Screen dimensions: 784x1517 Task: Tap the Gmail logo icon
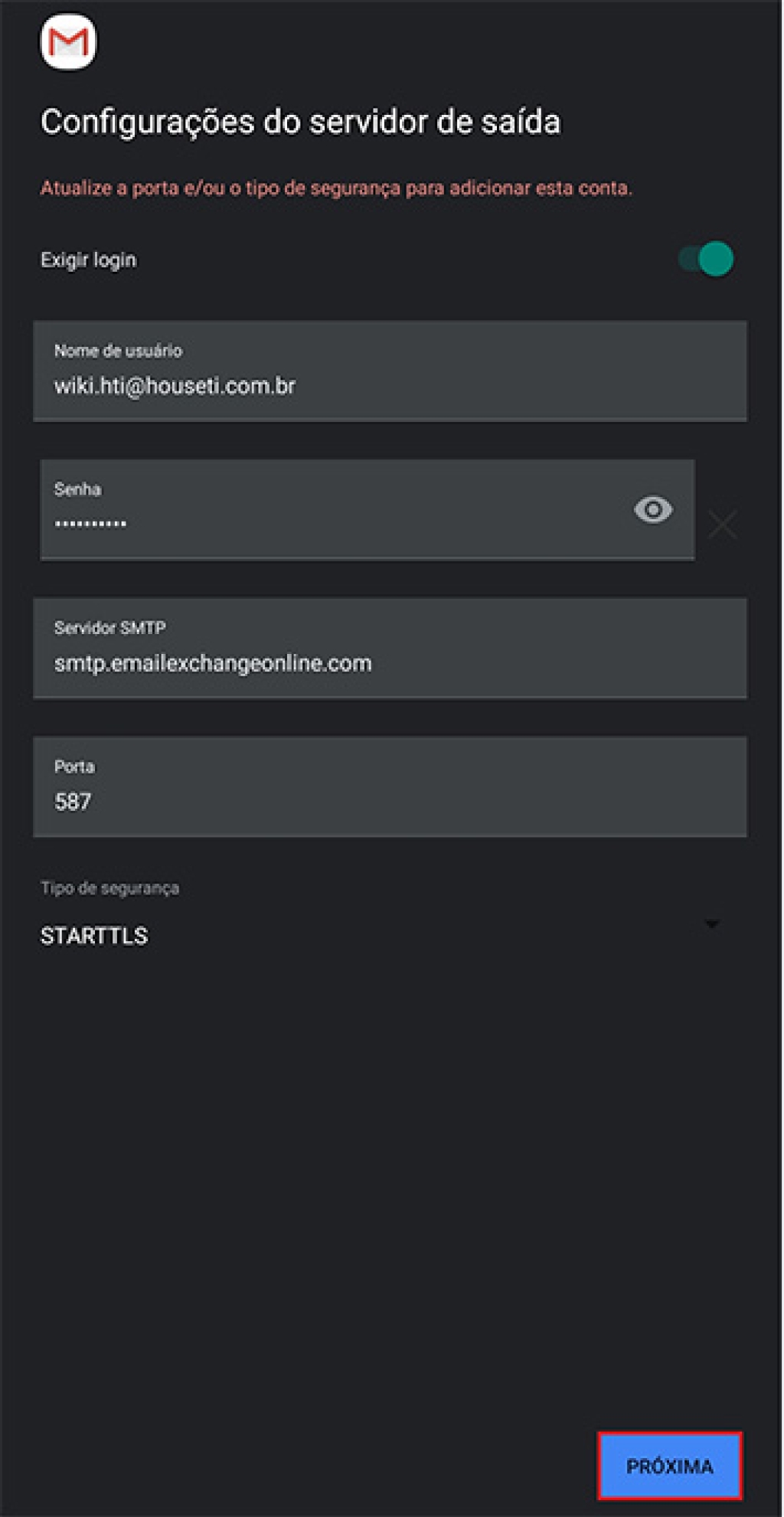(x=69, y=43)
